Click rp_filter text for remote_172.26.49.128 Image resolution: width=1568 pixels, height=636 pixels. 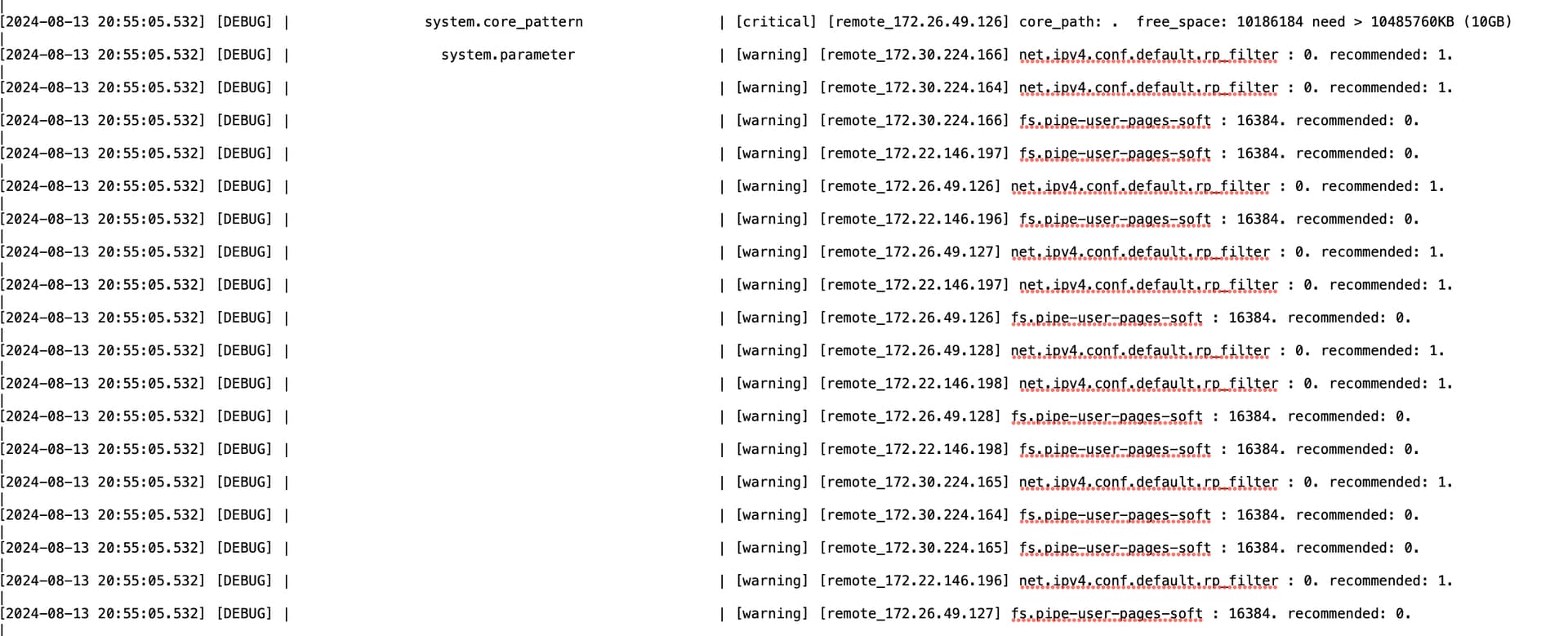click(1140, 350)
